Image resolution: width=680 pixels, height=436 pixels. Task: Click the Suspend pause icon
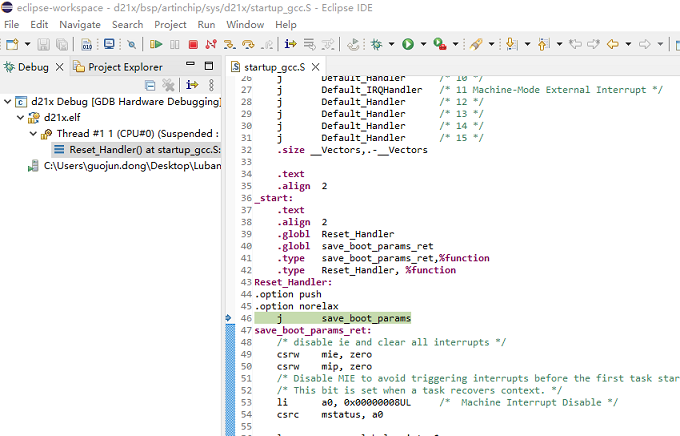click(175, 44)
